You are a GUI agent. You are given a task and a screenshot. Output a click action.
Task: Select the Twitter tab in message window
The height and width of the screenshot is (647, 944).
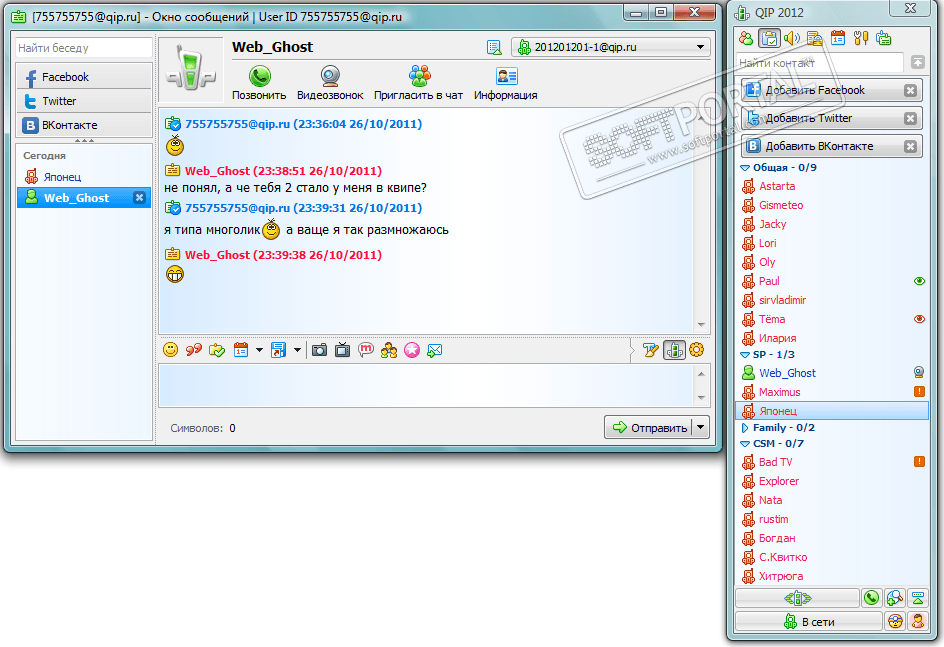[x=84, y=101]
